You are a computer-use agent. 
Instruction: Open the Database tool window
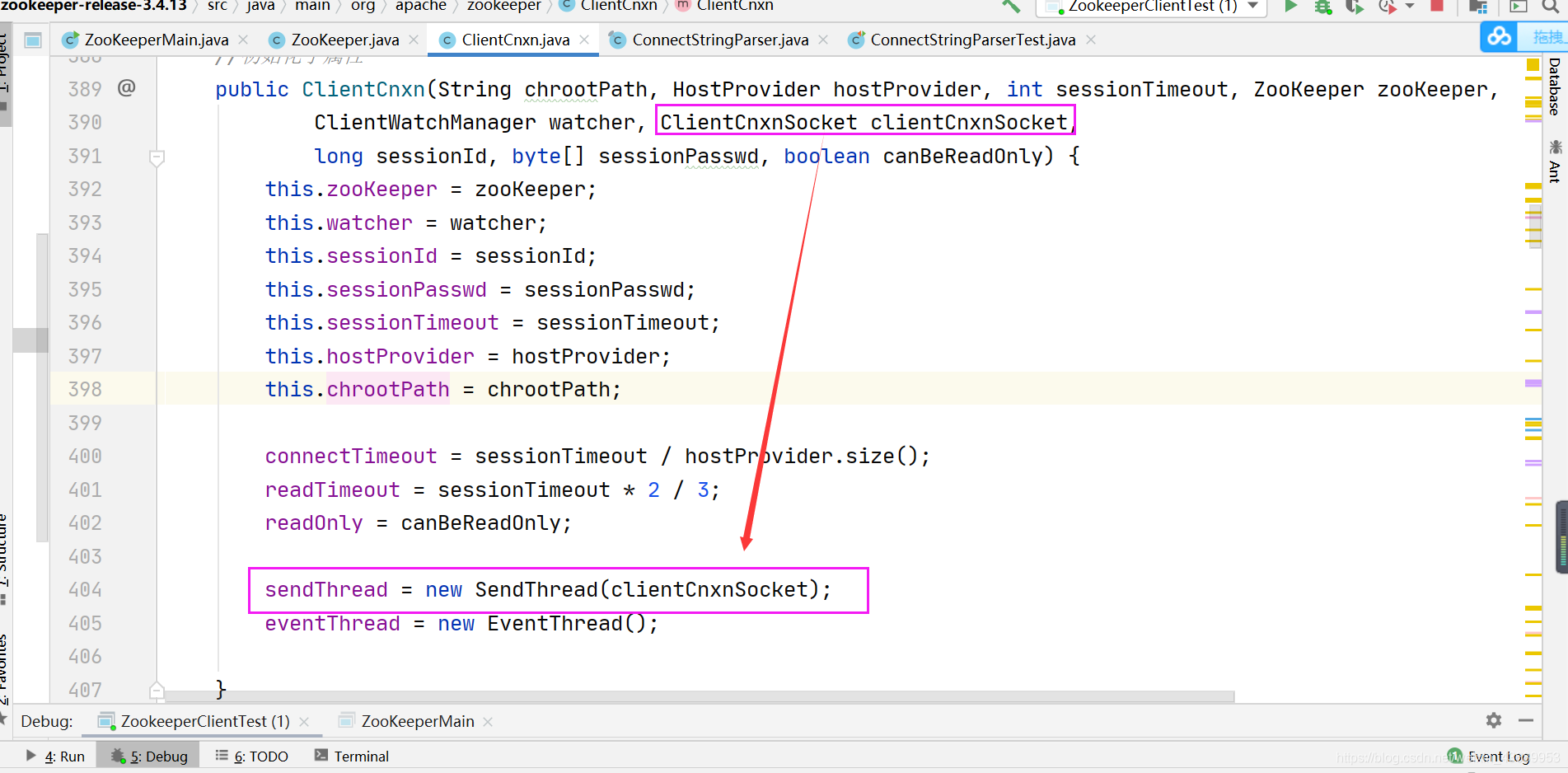[1554, 86]
